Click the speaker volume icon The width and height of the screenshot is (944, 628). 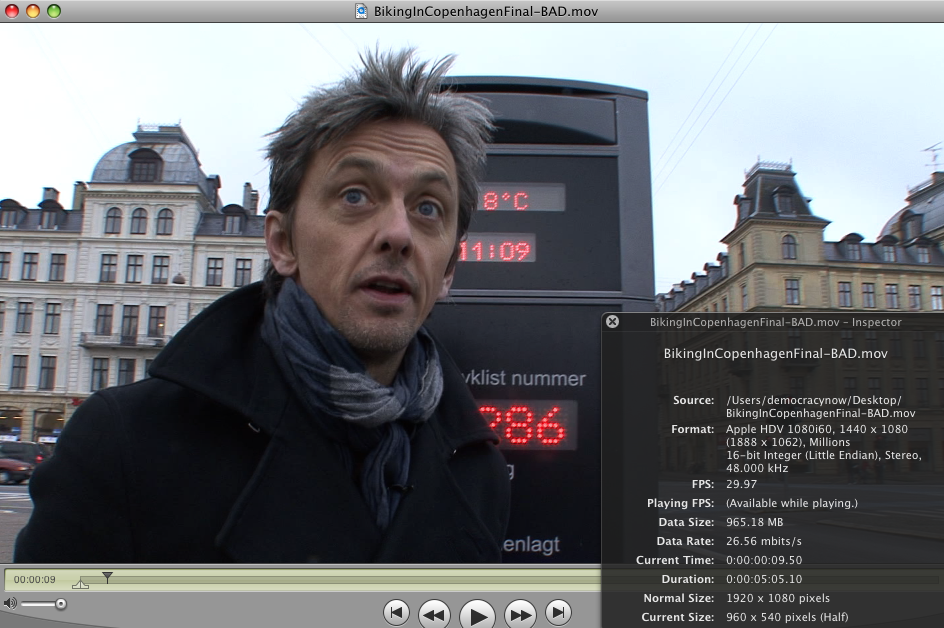(10, 603)
